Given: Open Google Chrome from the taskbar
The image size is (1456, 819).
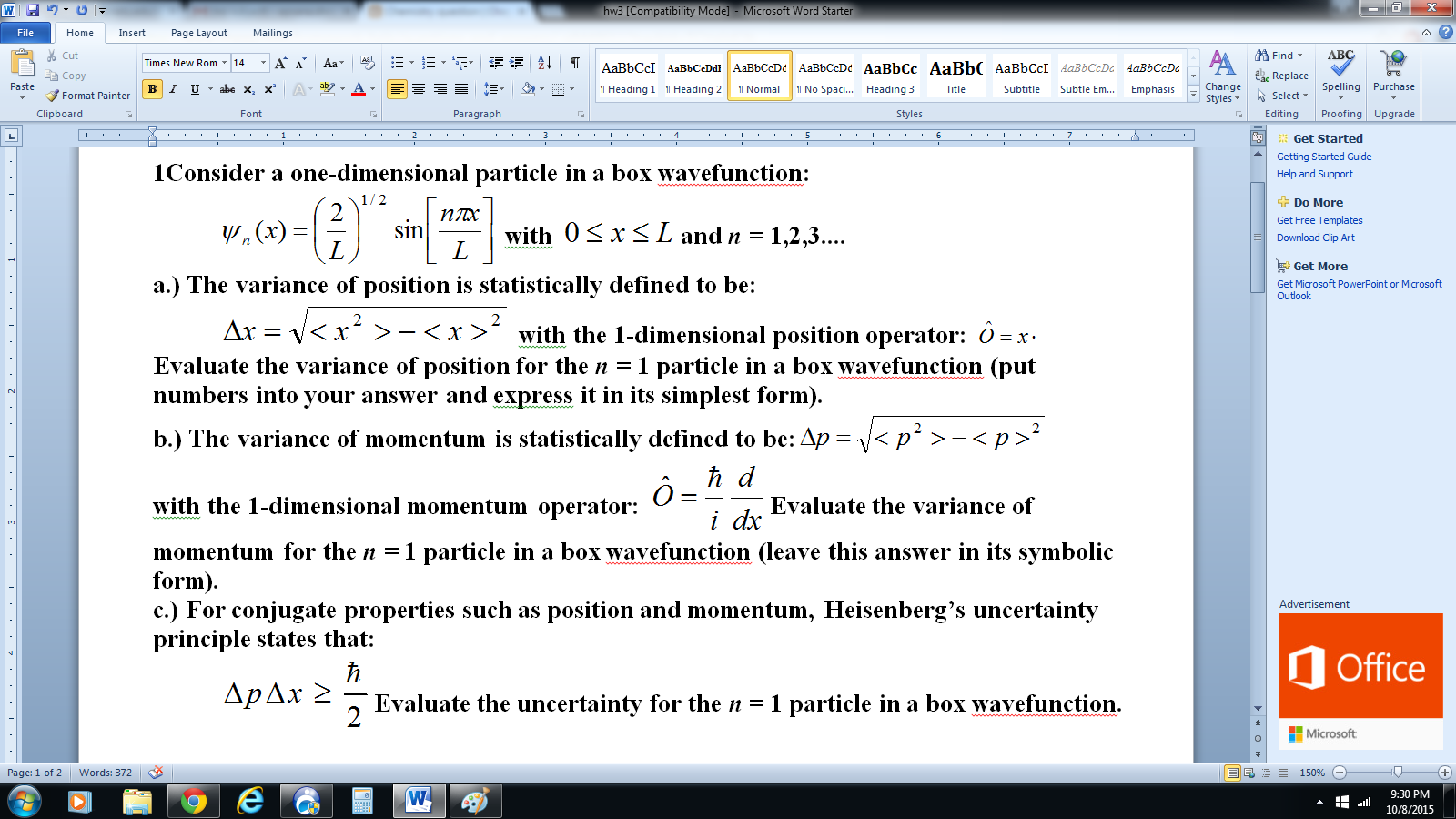Looking at the screenshot, I should coord(193,802).
